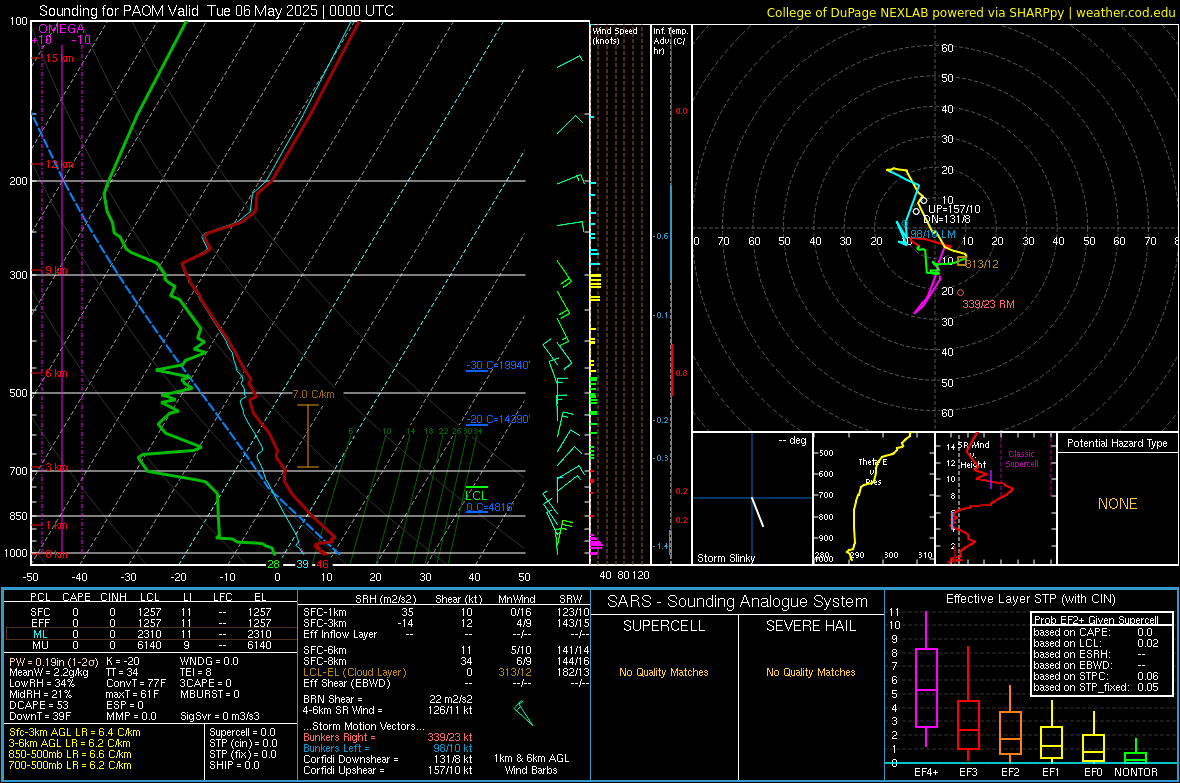Image resolution: width=1180 pixels, height=783 pixels.
Task: Click the 'Eff Shear (EBWD)' row
Action: pyautogui.click(x=446, y=684)
